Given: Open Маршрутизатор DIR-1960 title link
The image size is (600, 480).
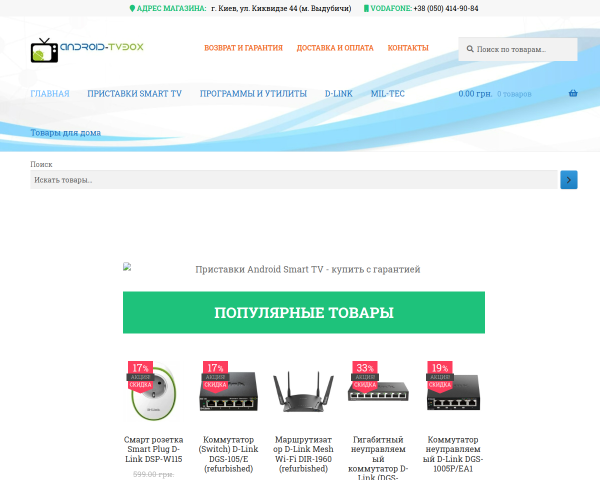Looking at the screenshot, I should (303, 454).
